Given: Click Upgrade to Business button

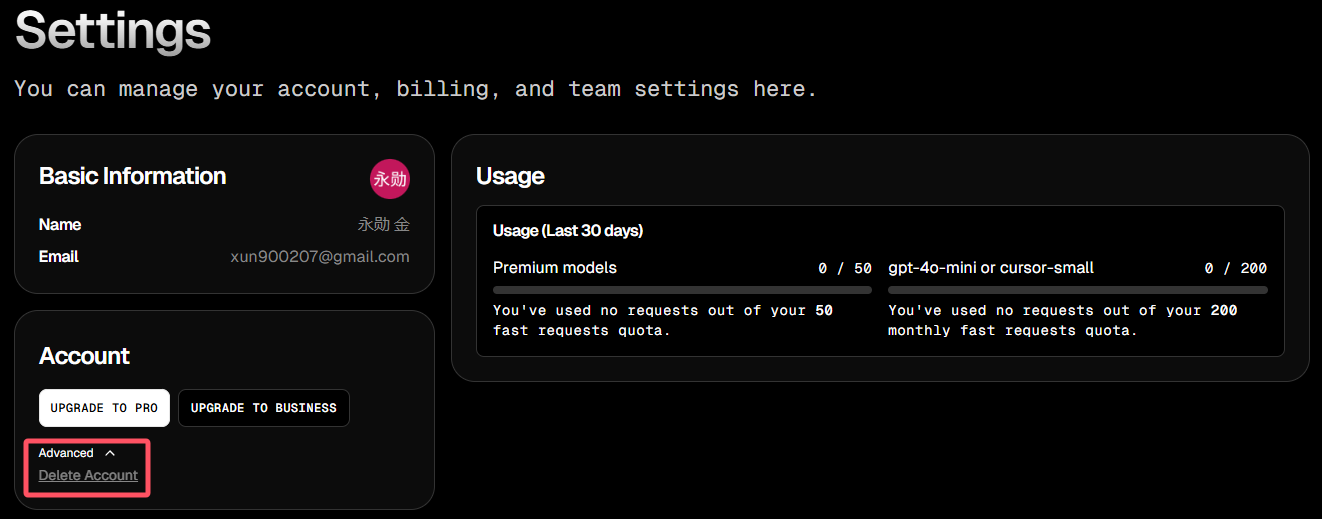Looking at the screenshot, I should [264, 408].
